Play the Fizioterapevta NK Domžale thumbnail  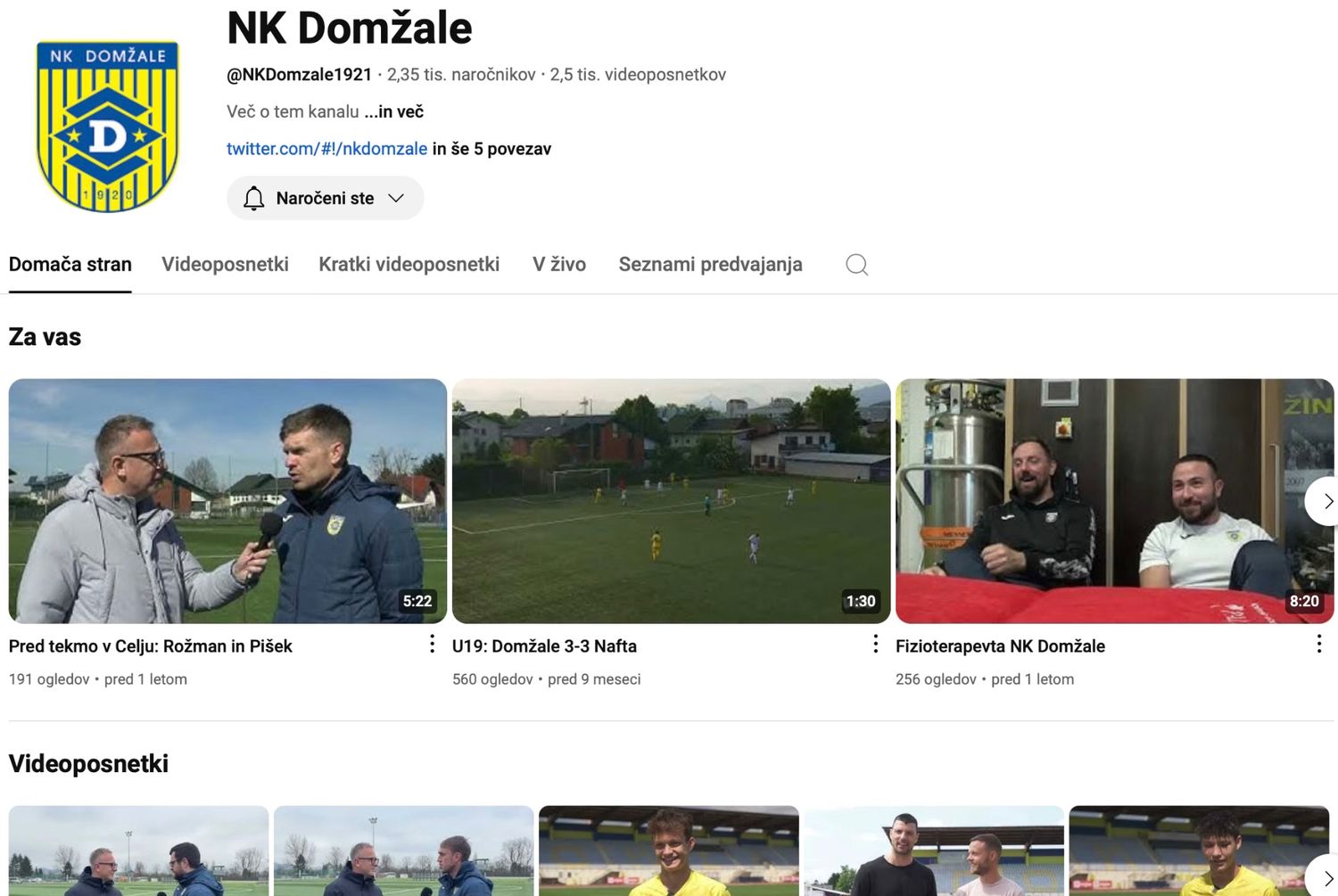point(1114,501)
